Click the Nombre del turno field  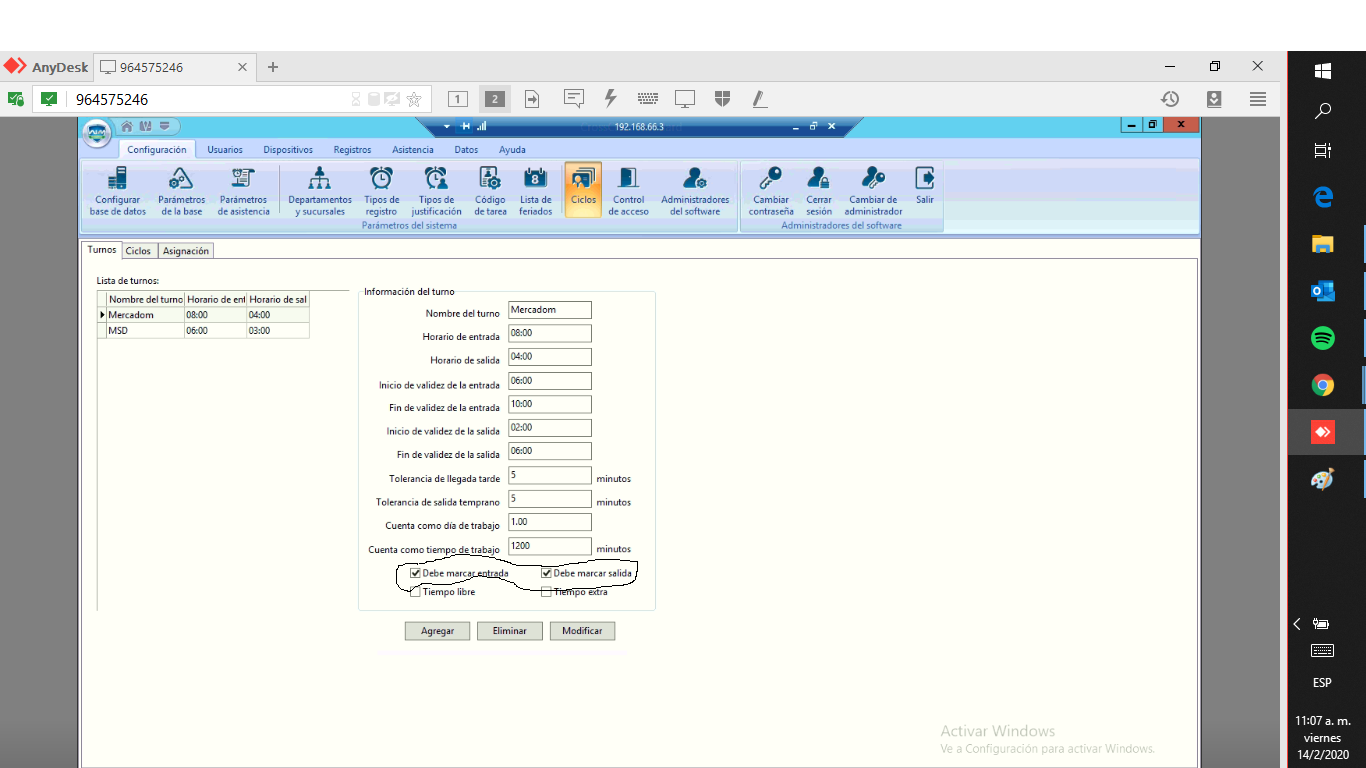tap(550, 310)
